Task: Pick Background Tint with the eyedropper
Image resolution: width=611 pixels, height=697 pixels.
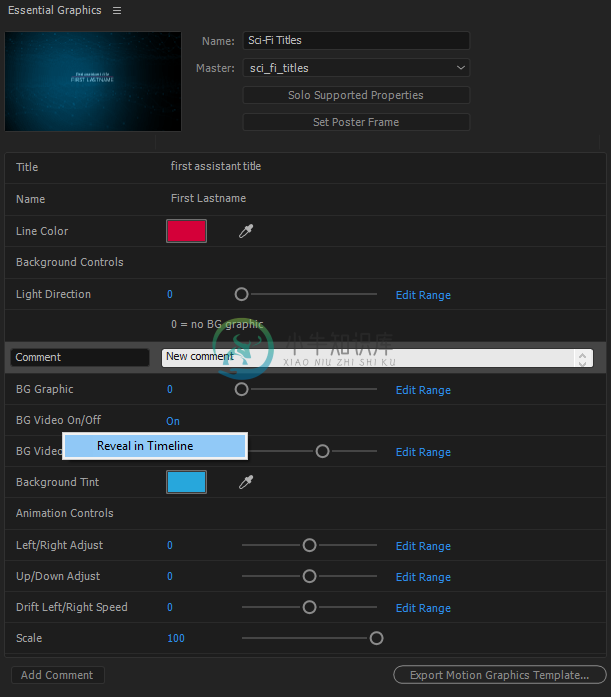Action: pyautogui.click(x=246, y=482)
